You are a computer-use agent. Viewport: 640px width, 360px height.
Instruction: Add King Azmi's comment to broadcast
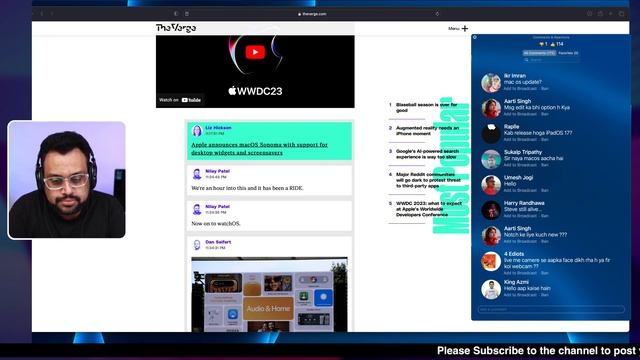[520, 295]
